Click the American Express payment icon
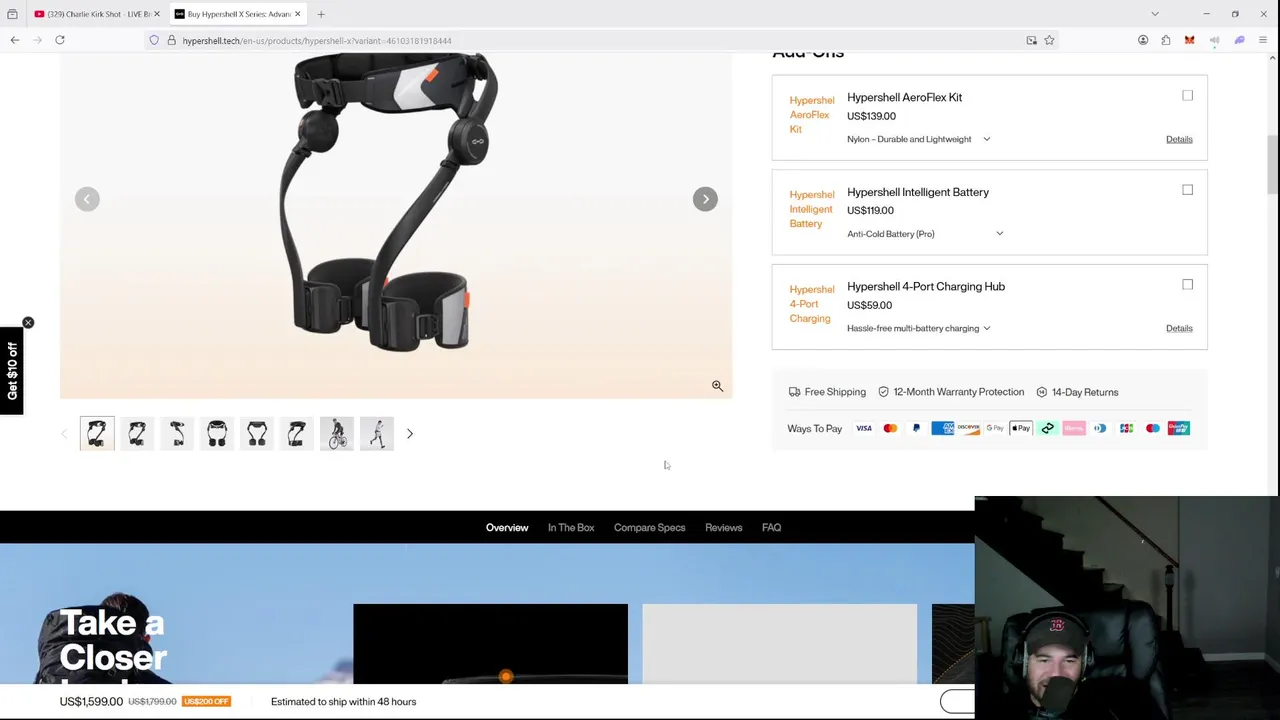This screenshot has height=720, width=1280. click(x=942, y=428)
